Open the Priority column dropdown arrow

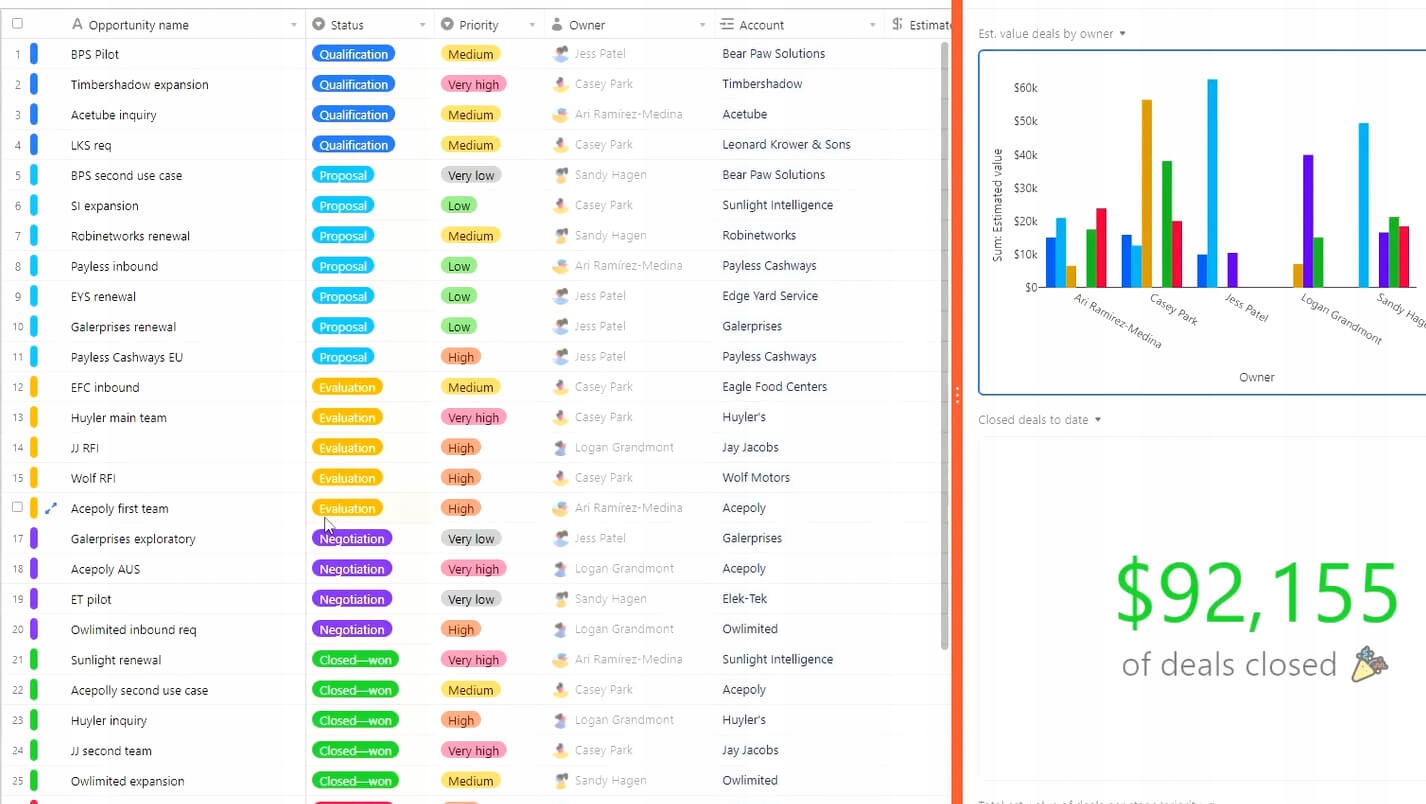tap(532, 25)
